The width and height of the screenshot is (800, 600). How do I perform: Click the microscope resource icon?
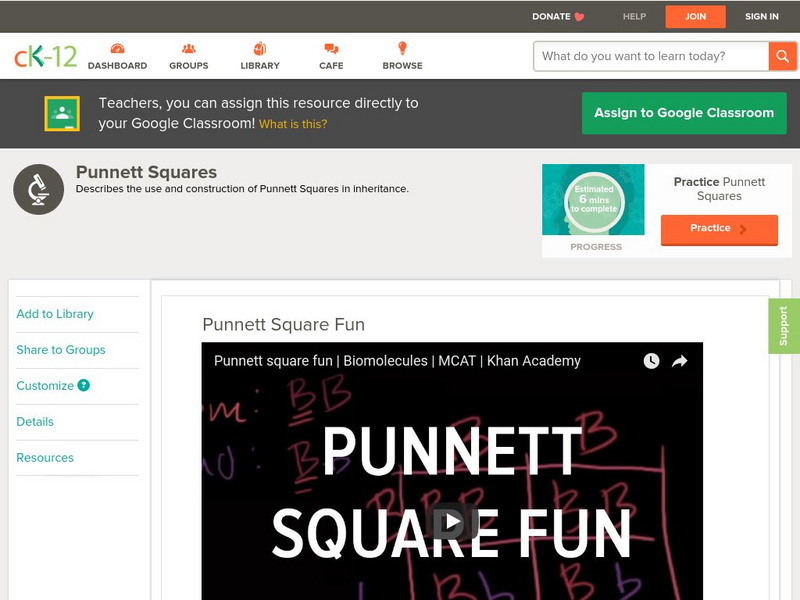(37, 187)
